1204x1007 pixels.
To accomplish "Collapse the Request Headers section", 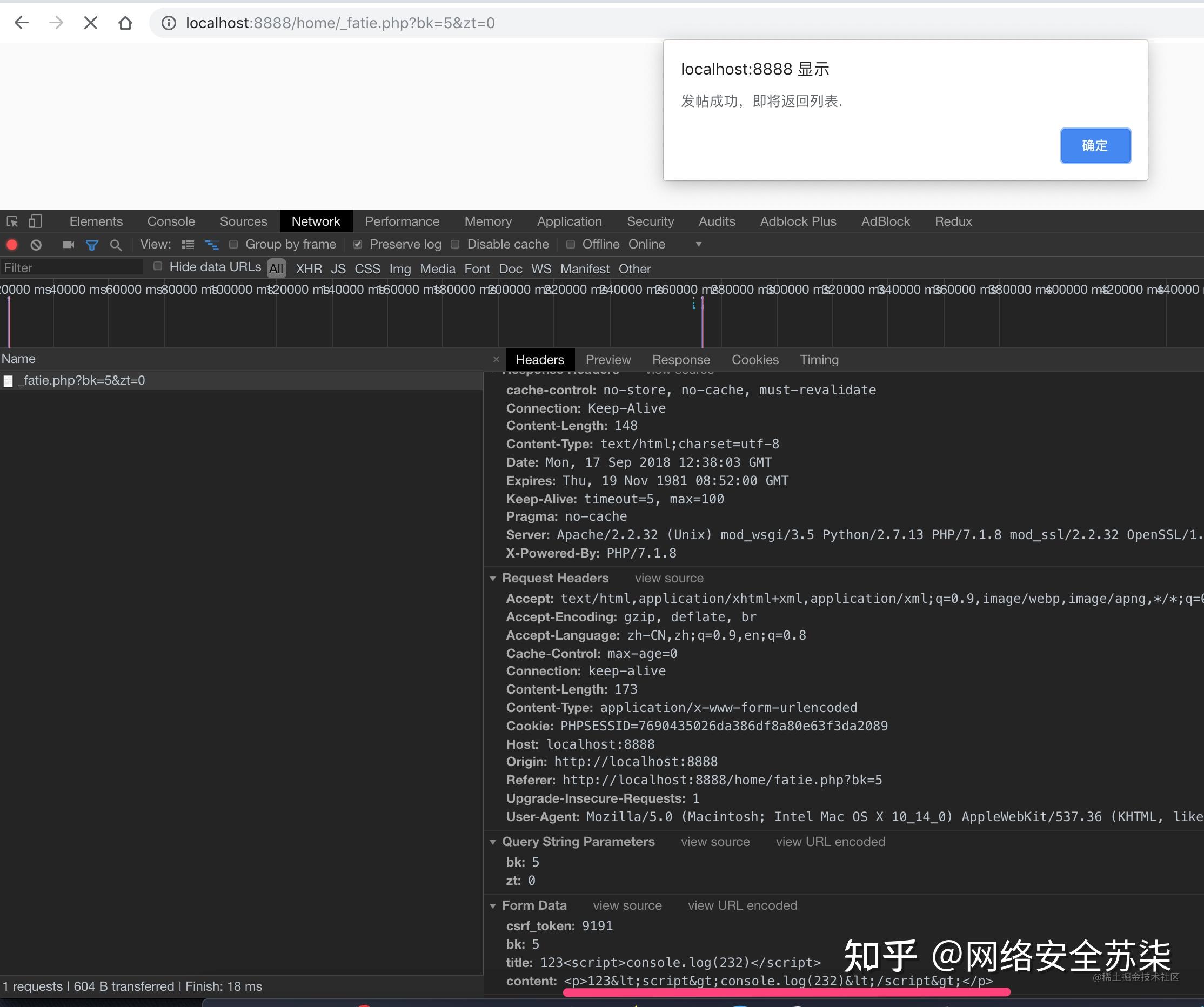I will coord(493,578).
